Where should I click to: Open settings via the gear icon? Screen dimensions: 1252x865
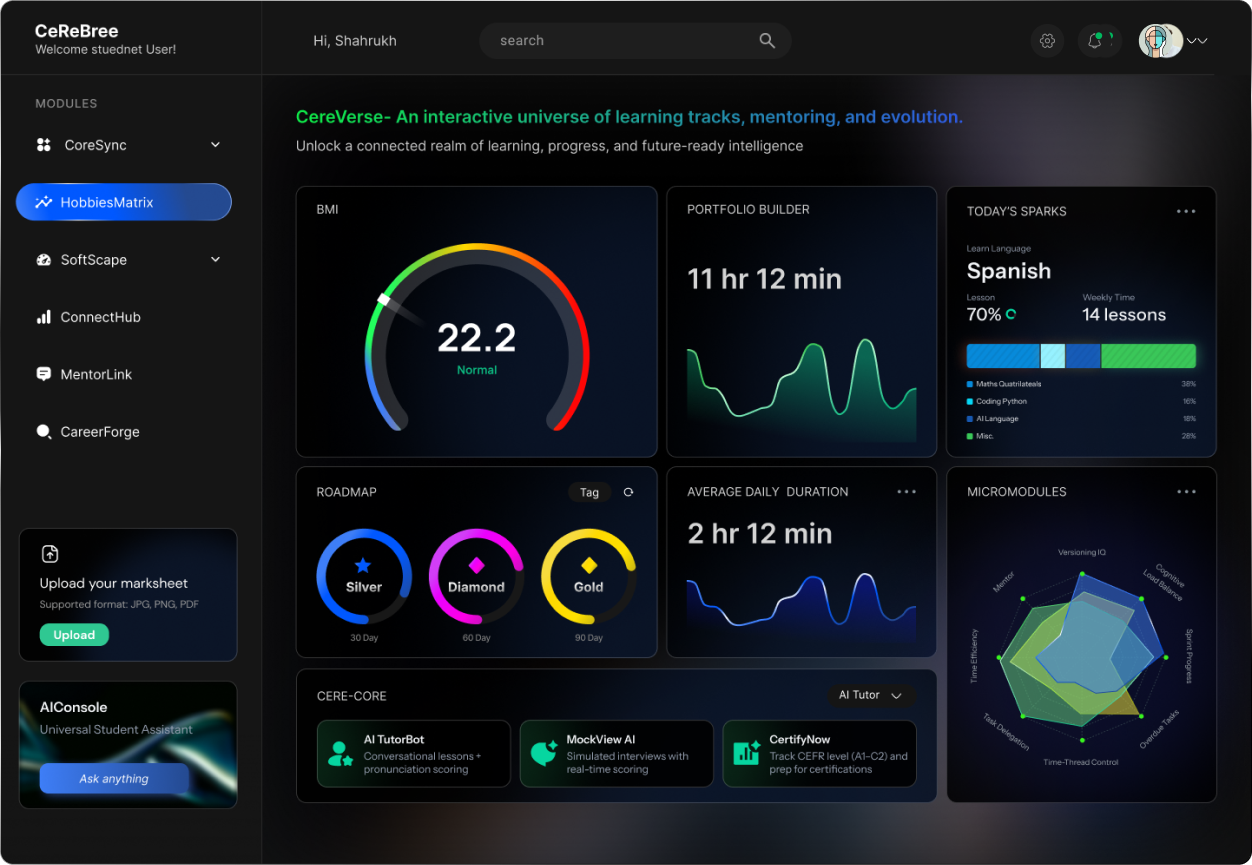pyautogui.click(x=1047, y=41)
